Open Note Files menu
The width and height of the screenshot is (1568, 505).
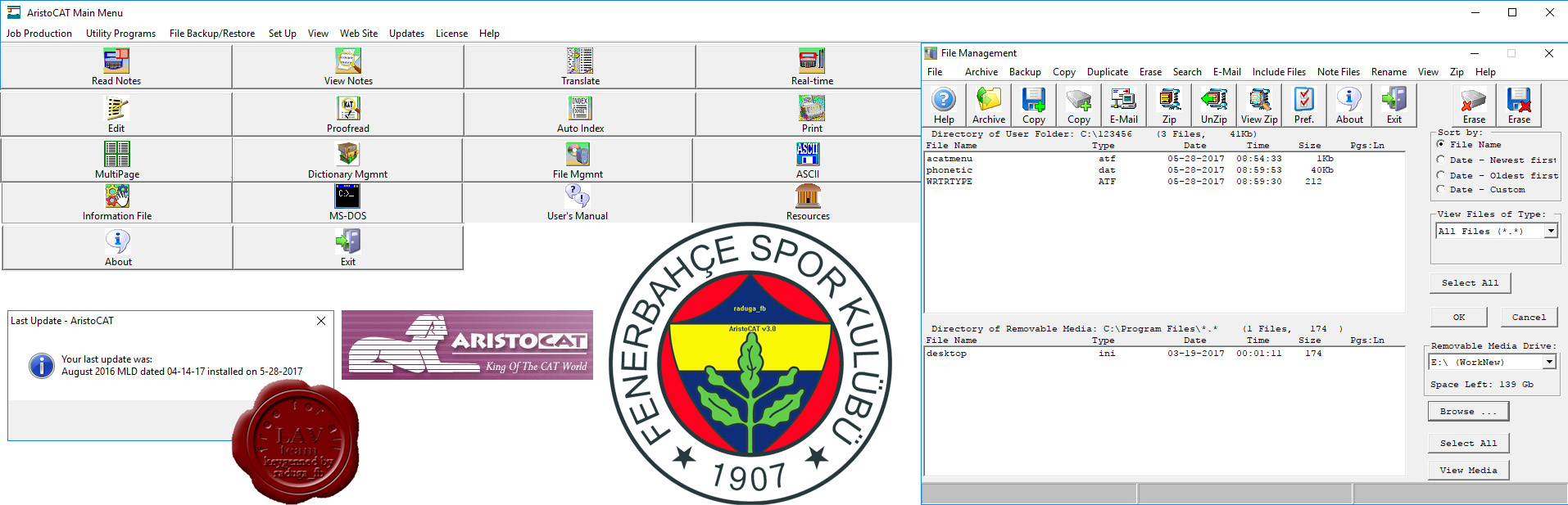1339,72
